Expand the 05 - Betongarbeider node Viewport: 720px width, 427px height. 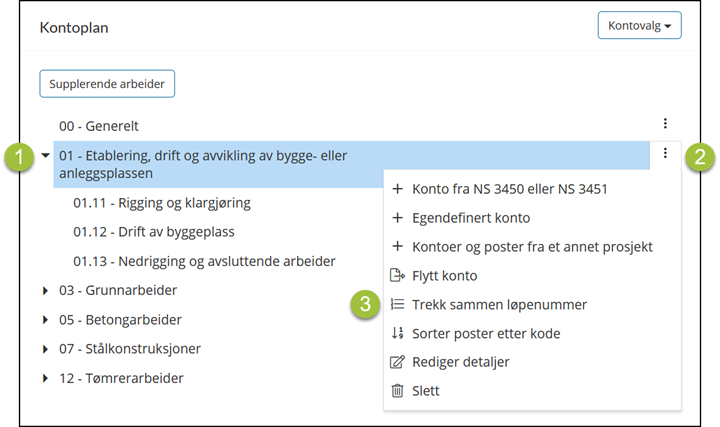tap(45, 320)
